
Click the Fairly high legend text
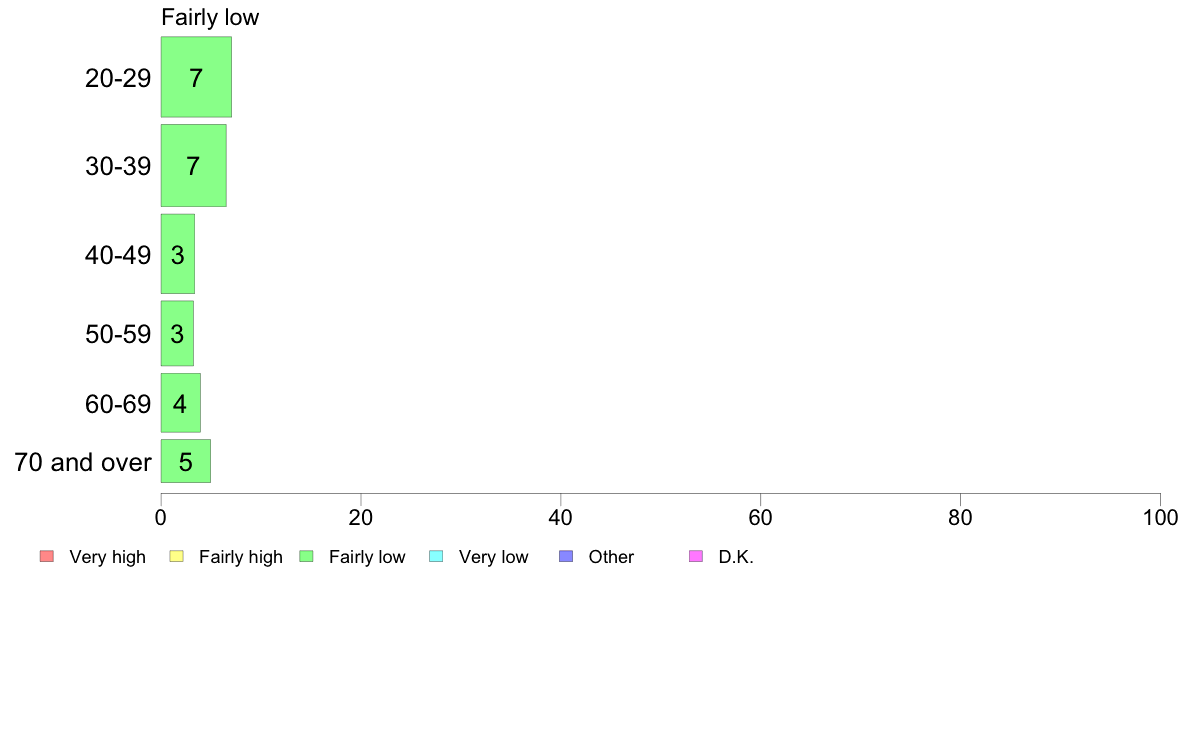click(240, 557)
